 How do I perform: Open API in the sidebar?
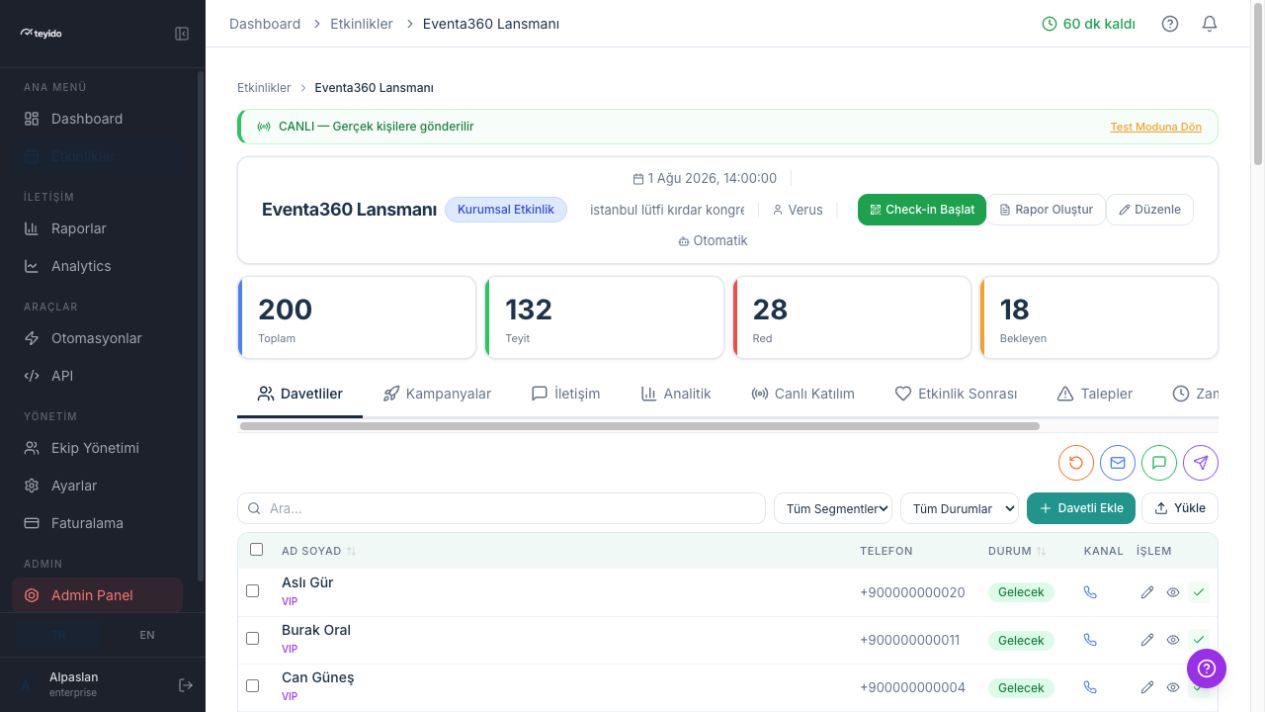click(x=98, y=376)
